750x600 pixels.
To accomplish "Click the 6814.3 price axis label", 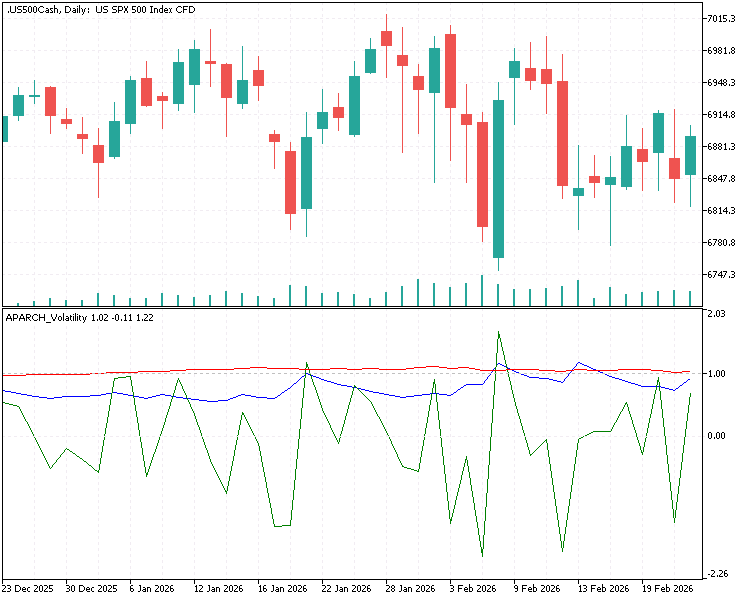I will [x=721, y=211].
